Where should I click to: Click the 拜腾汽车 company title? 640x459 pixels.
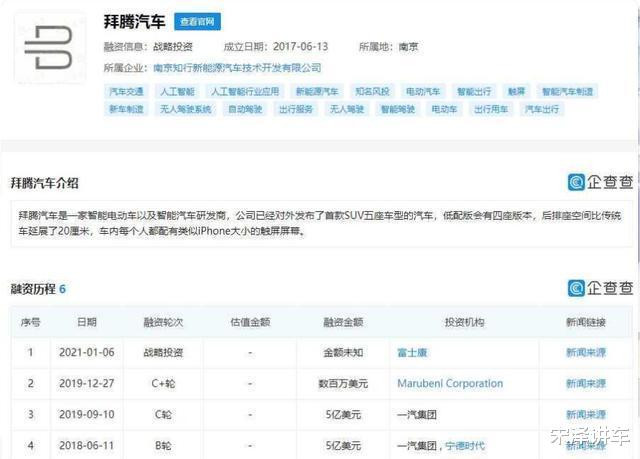pos(134,22)
